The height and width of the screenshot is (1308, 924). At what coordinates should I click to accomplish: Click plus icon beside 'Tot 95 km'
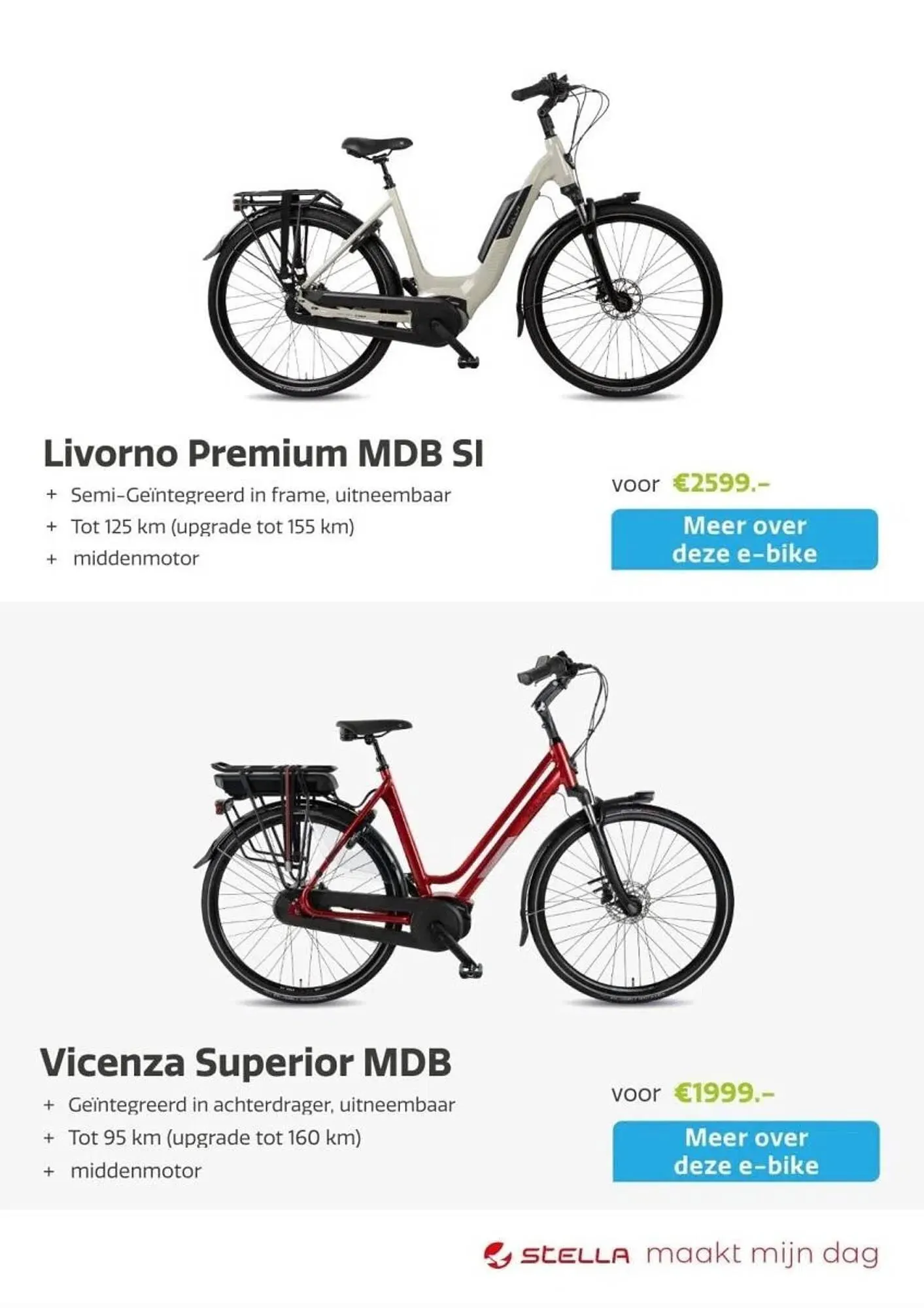click(49, 1137)
